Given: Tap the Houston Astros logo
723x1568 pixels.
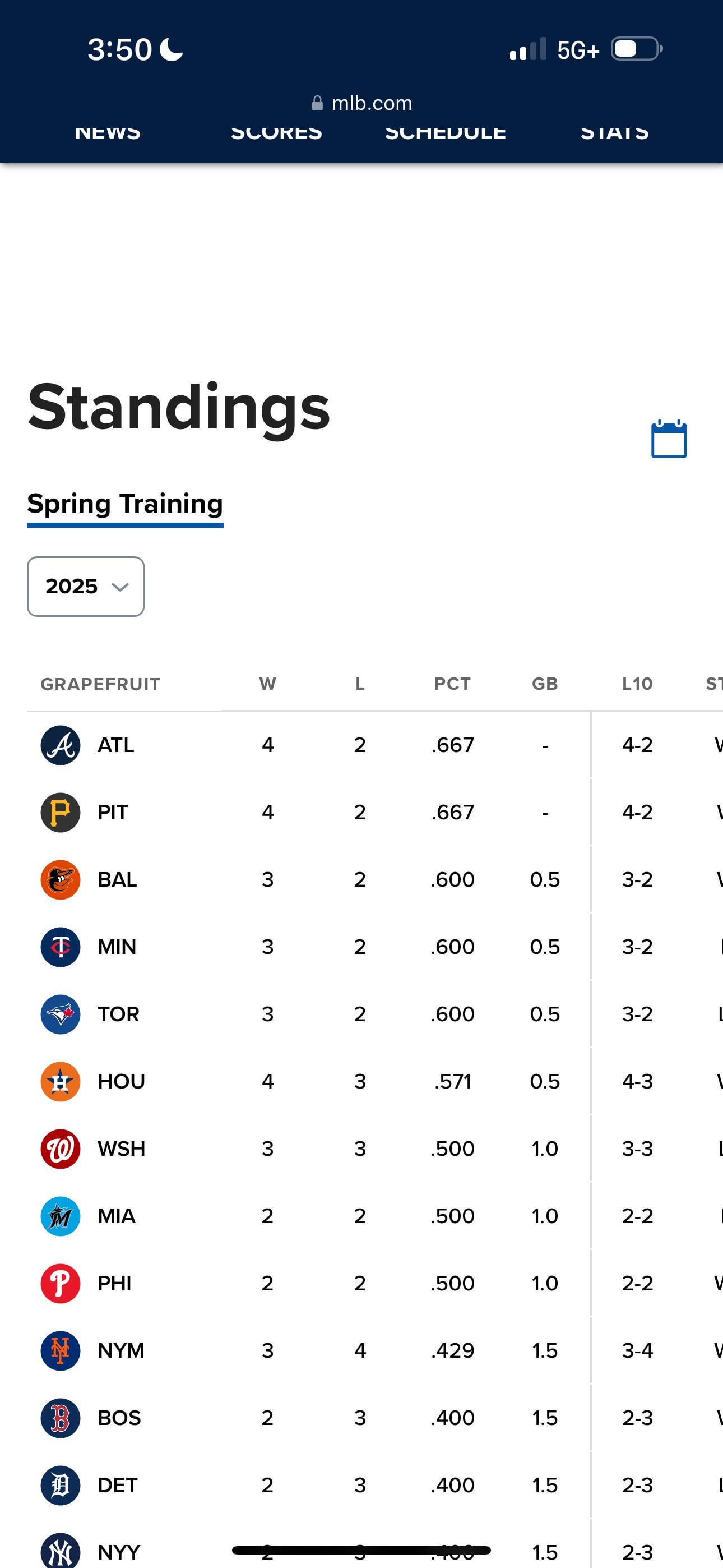Looking at the screenshot, I should [61, 1081].
